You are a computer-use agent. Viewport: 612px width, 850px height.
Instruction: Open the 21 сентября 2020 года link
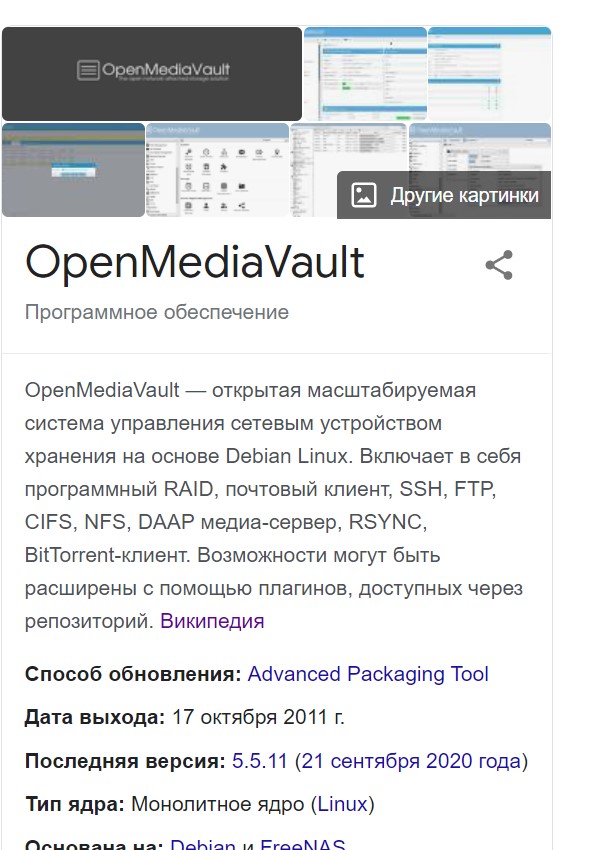(x=411, y=761)
